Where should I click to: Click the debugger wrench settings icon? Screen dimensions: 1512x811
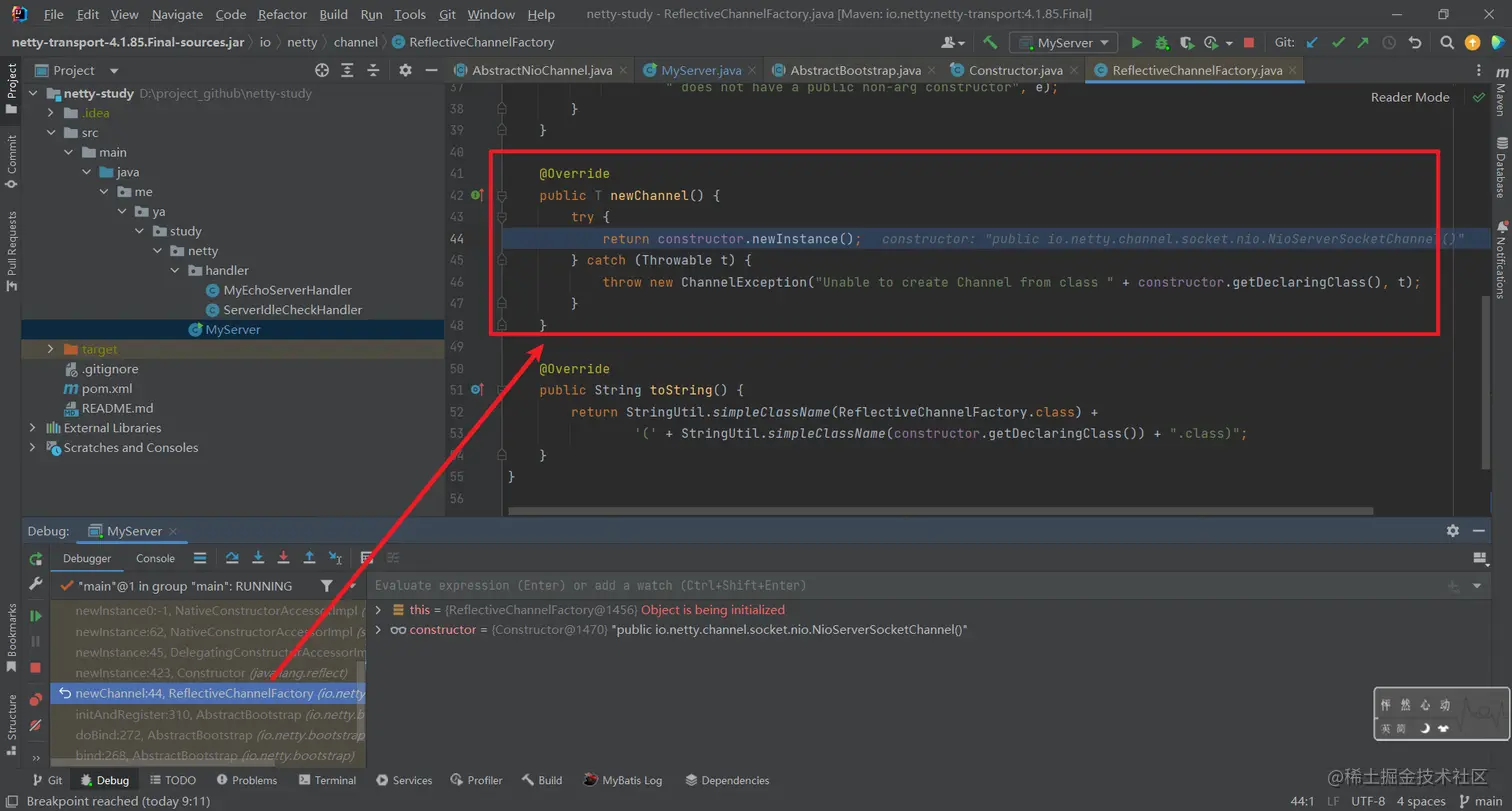tap(36, 584)
